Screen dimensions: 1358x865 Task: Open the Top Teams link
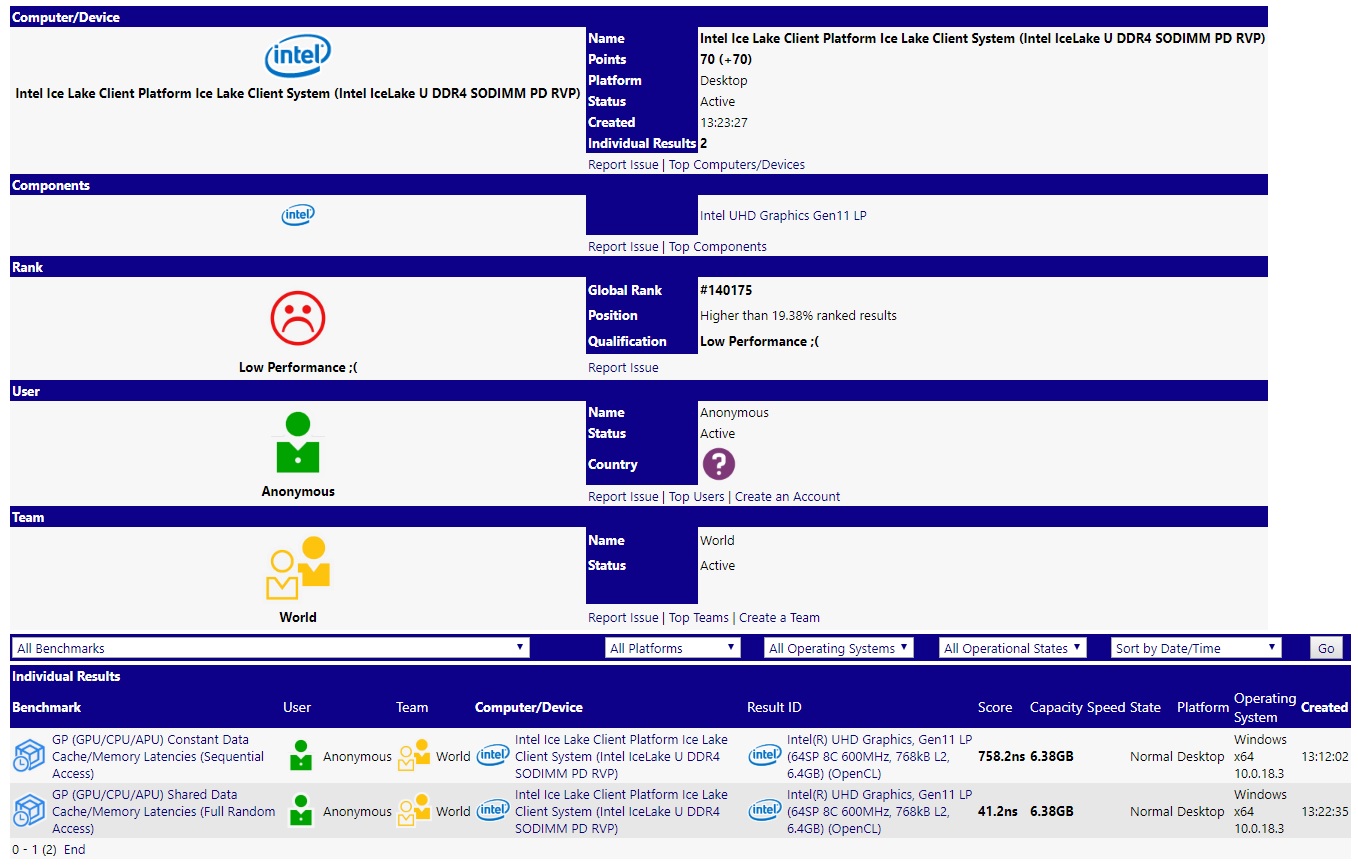699,618
